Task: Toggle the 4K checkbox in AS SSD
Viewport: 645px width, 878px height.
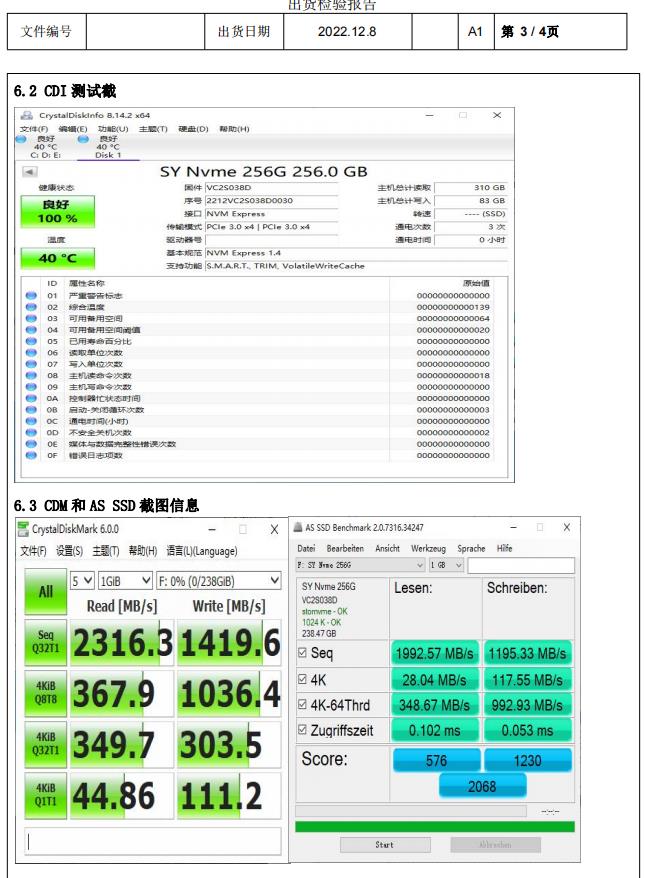Action: [x=302, y=679]
